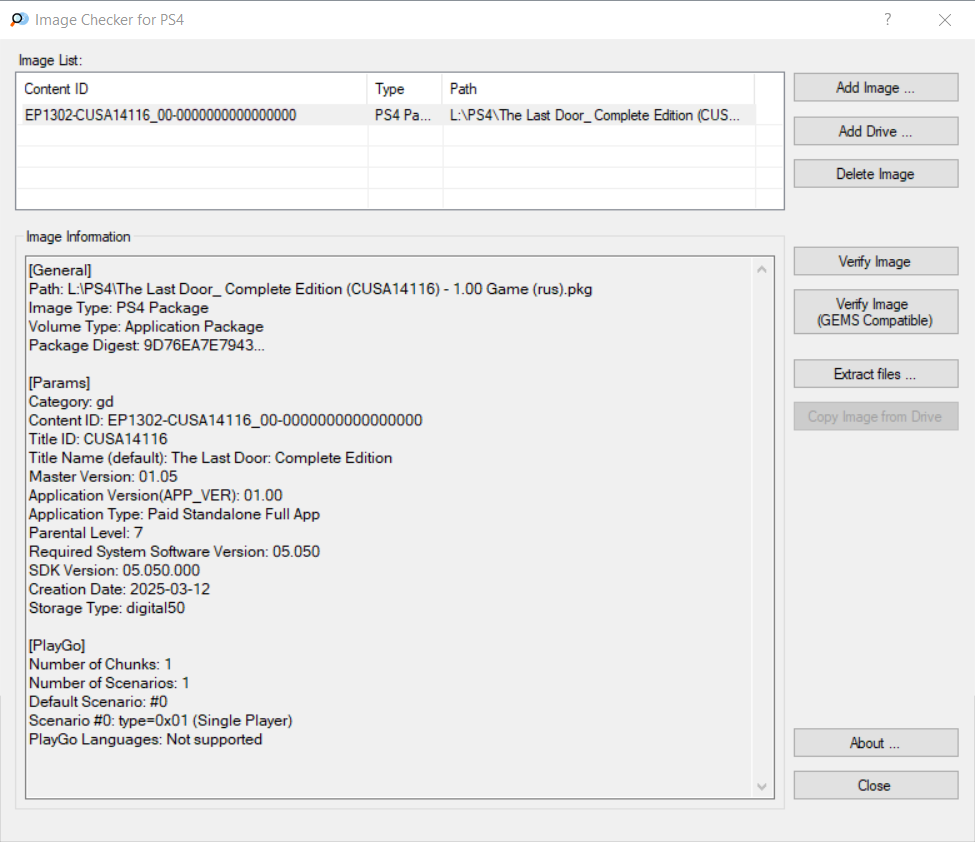Screen dimensions: 975x842
Task: Click the 'PS4 Pa...' type cell
Action: click(403, 115)
